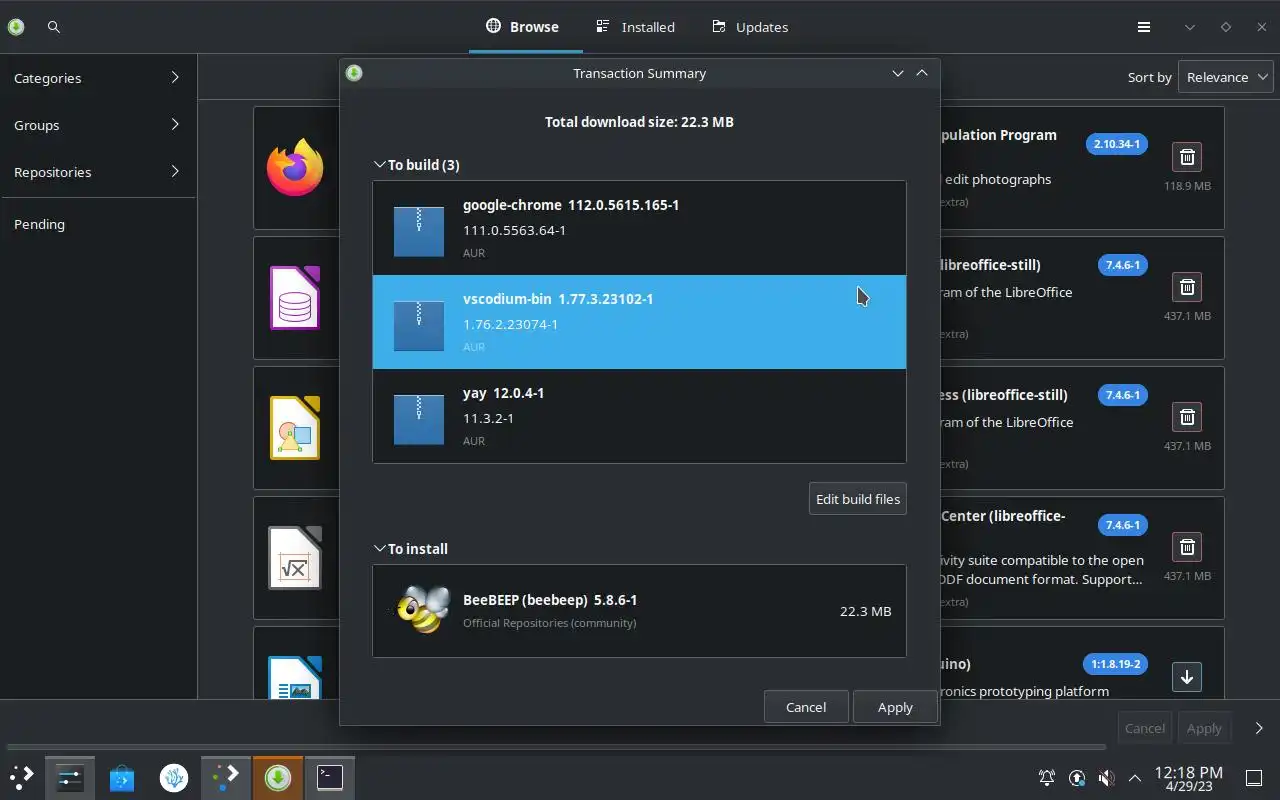This screenshot has height=800, width=1280.
Task: Click the right chevron beside main Apply button
Action: (x=1259, y=728)
